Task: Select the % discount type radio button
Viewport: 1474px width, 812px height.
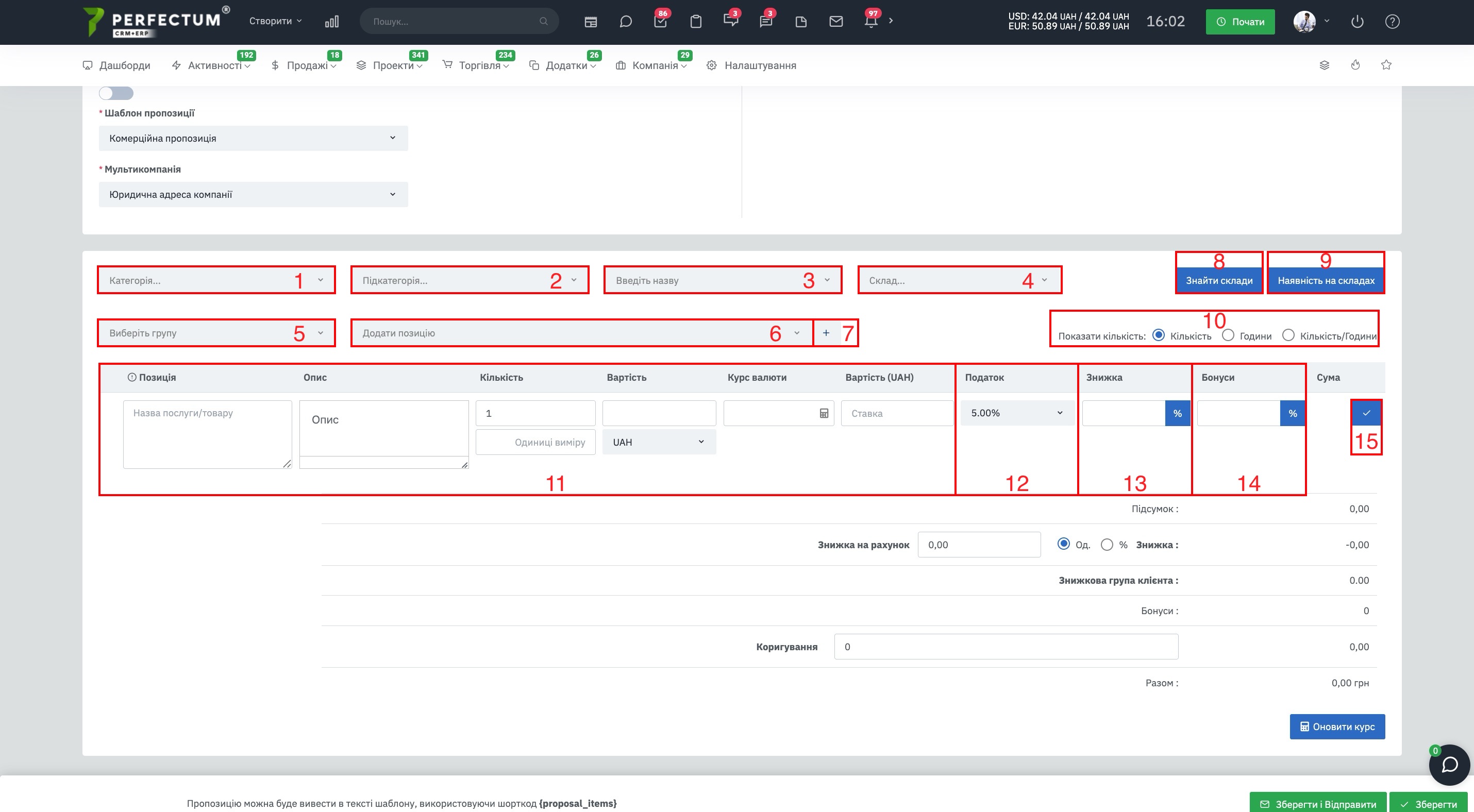Action: (1107, 545)
